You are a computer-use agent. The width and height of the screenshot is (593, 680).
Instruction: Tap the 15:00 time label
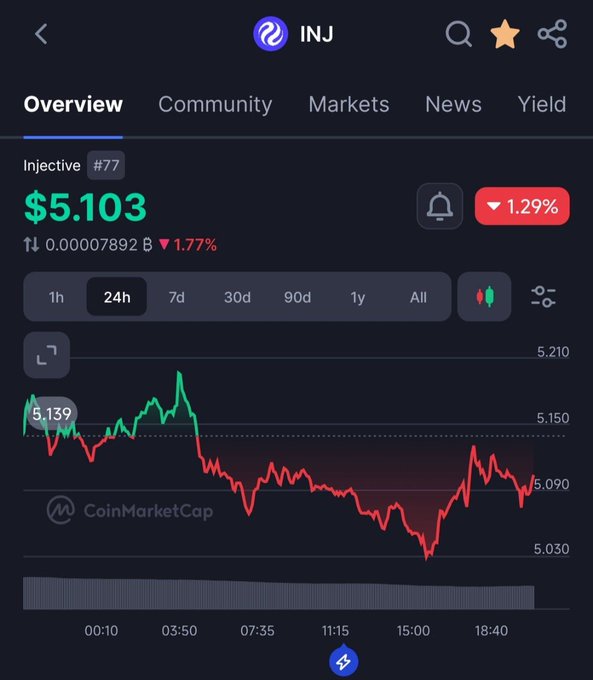pos(413,631)
